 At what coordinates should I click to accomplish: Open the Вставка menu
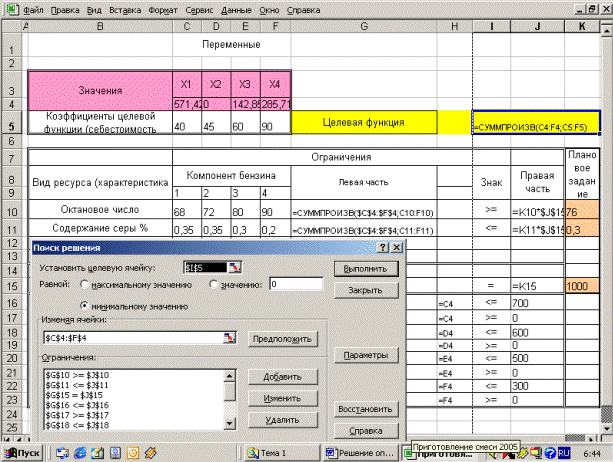coord(125,10)
